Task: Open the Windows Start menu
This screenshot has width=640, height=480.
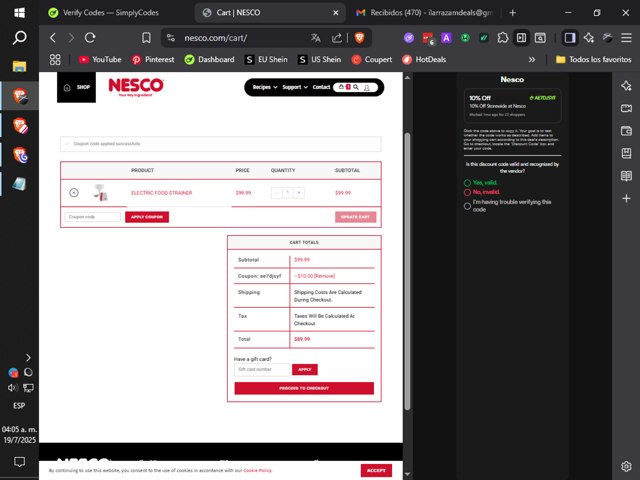Action: coord(19,13)
